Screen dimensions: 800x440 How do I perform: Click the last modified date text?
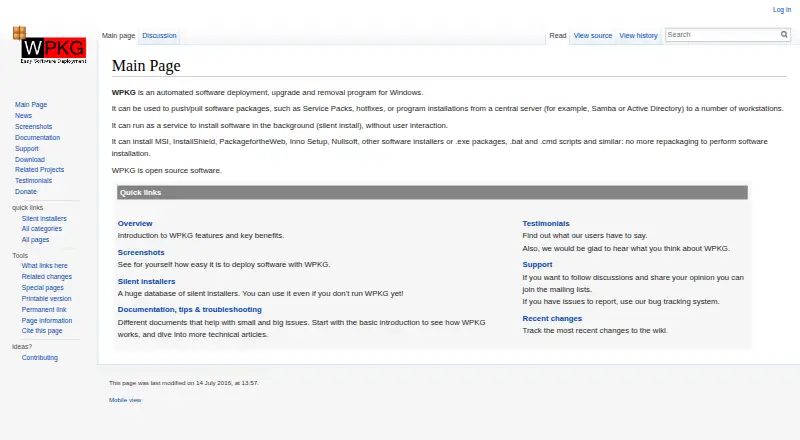click(184, 383)
